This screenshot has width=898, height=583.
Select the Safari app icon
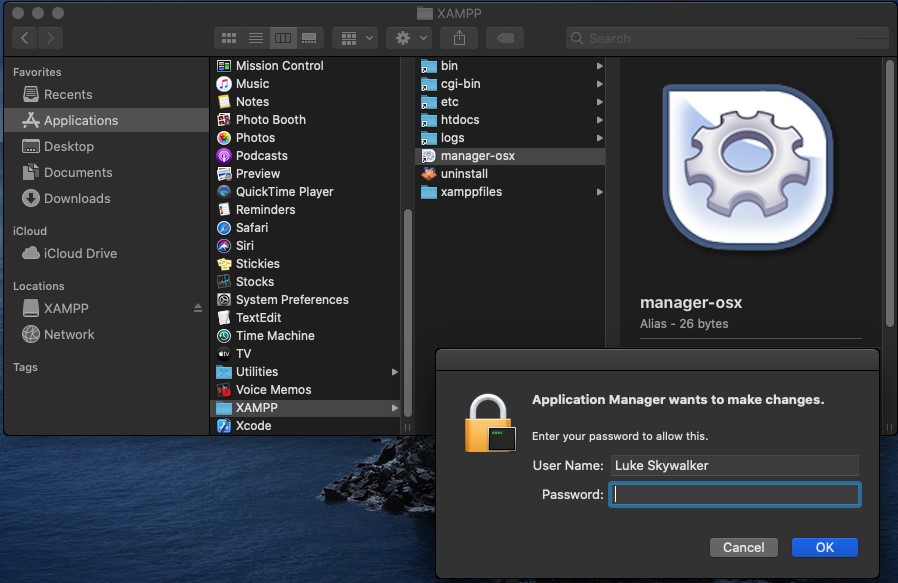coord(224,228)
